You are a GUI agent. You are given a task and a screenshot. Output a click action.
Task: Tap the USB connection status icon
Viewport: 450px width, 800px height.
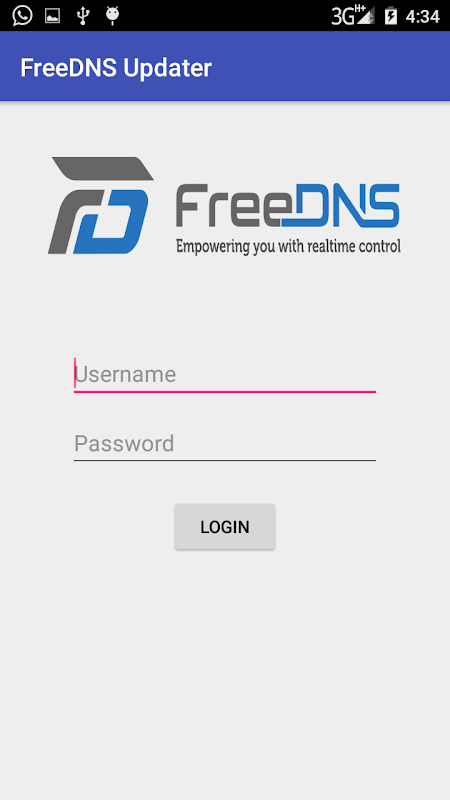pyautogui.click(x=83, y=16)
